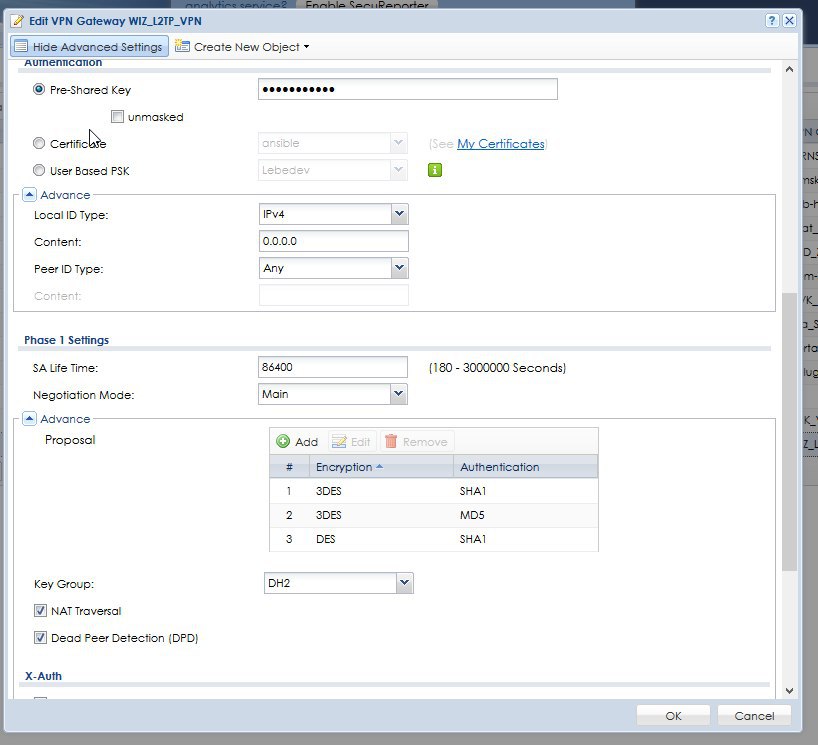Image resolution: width=818 pixels, height=745 pixels.
Task: Click the Content field with 0.0.0.0
Action: point(333,241)
